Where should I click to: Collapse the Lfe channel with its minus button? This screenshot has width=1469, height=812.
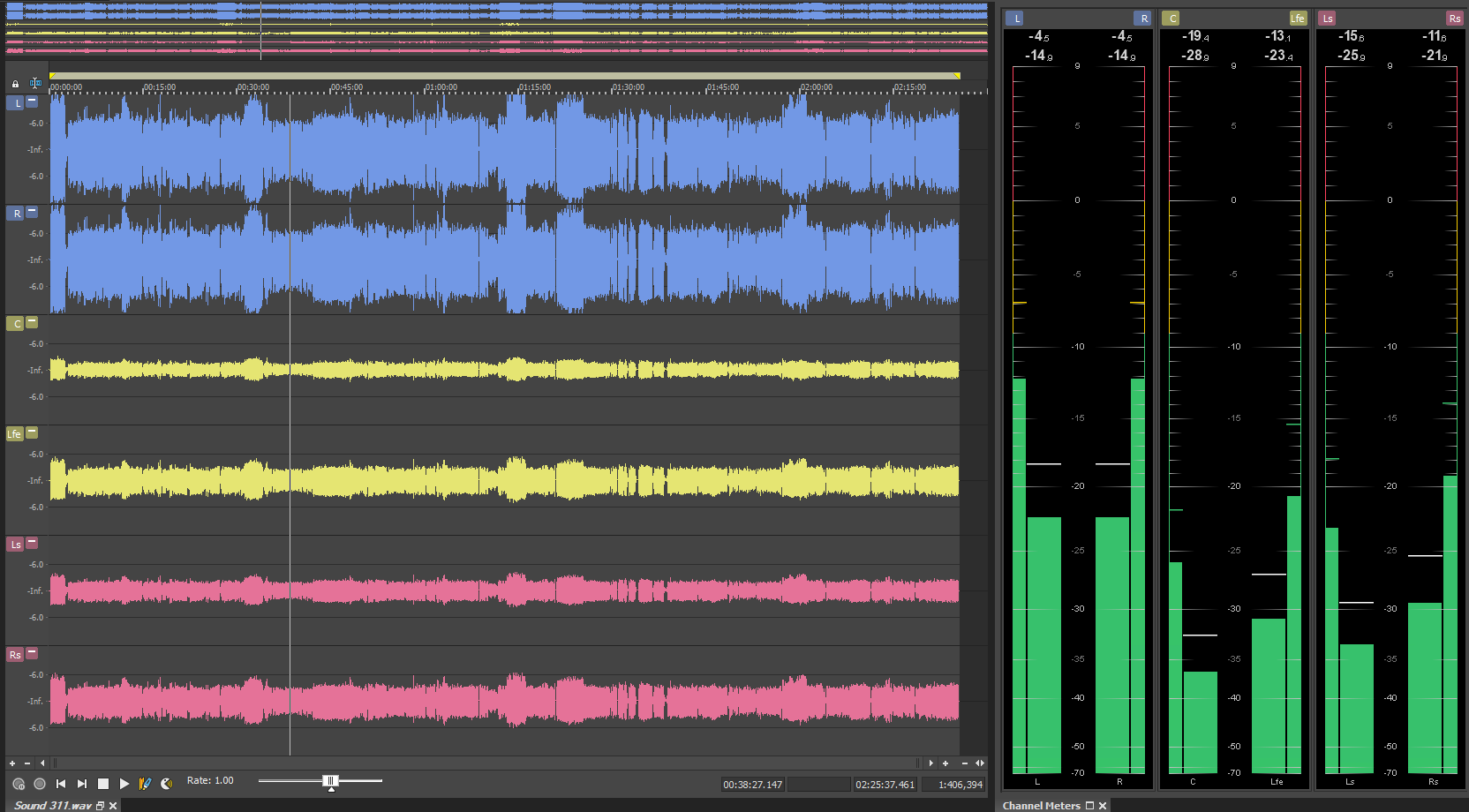[32, 432]
